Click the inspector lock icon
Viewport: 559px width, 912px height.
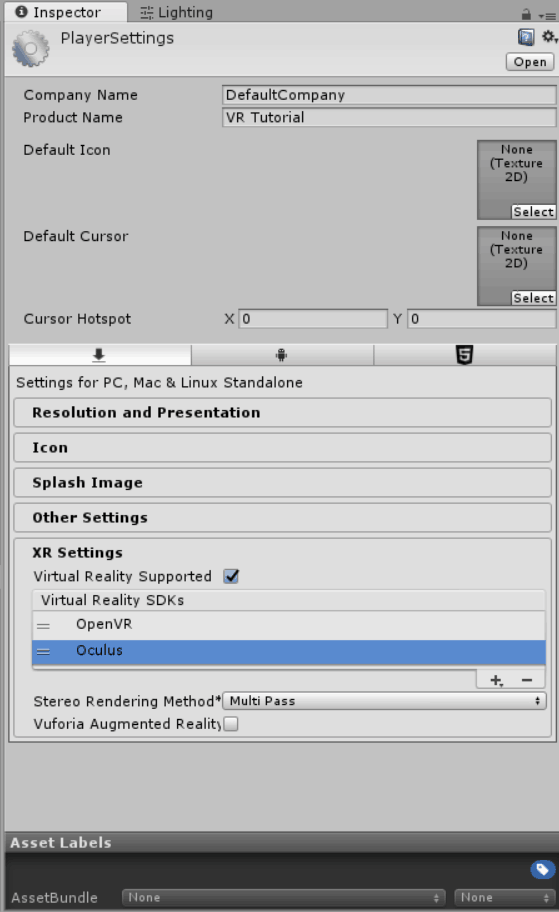[526, 14]
